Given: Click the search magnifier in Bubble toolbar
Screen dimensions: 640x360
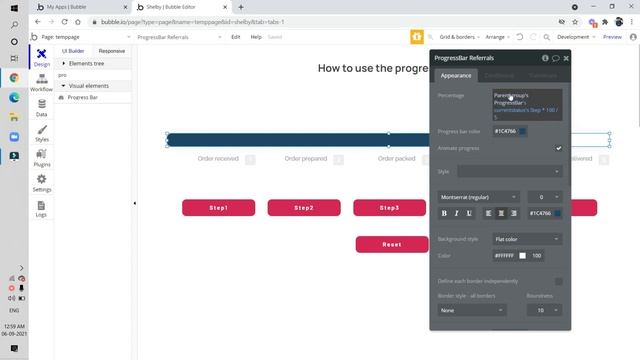Looking at the screenshot, I should 547,37.
